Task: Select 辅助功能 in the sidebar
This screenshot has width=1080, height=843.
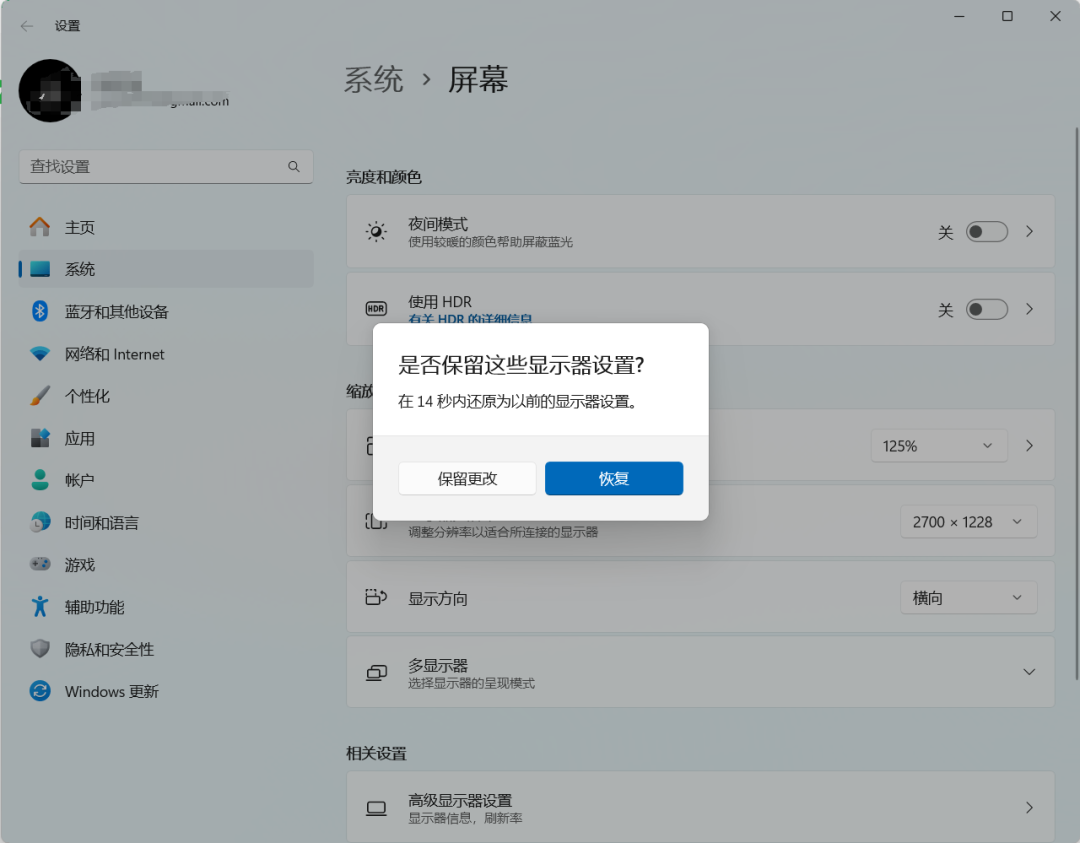Action: (95, 607)
